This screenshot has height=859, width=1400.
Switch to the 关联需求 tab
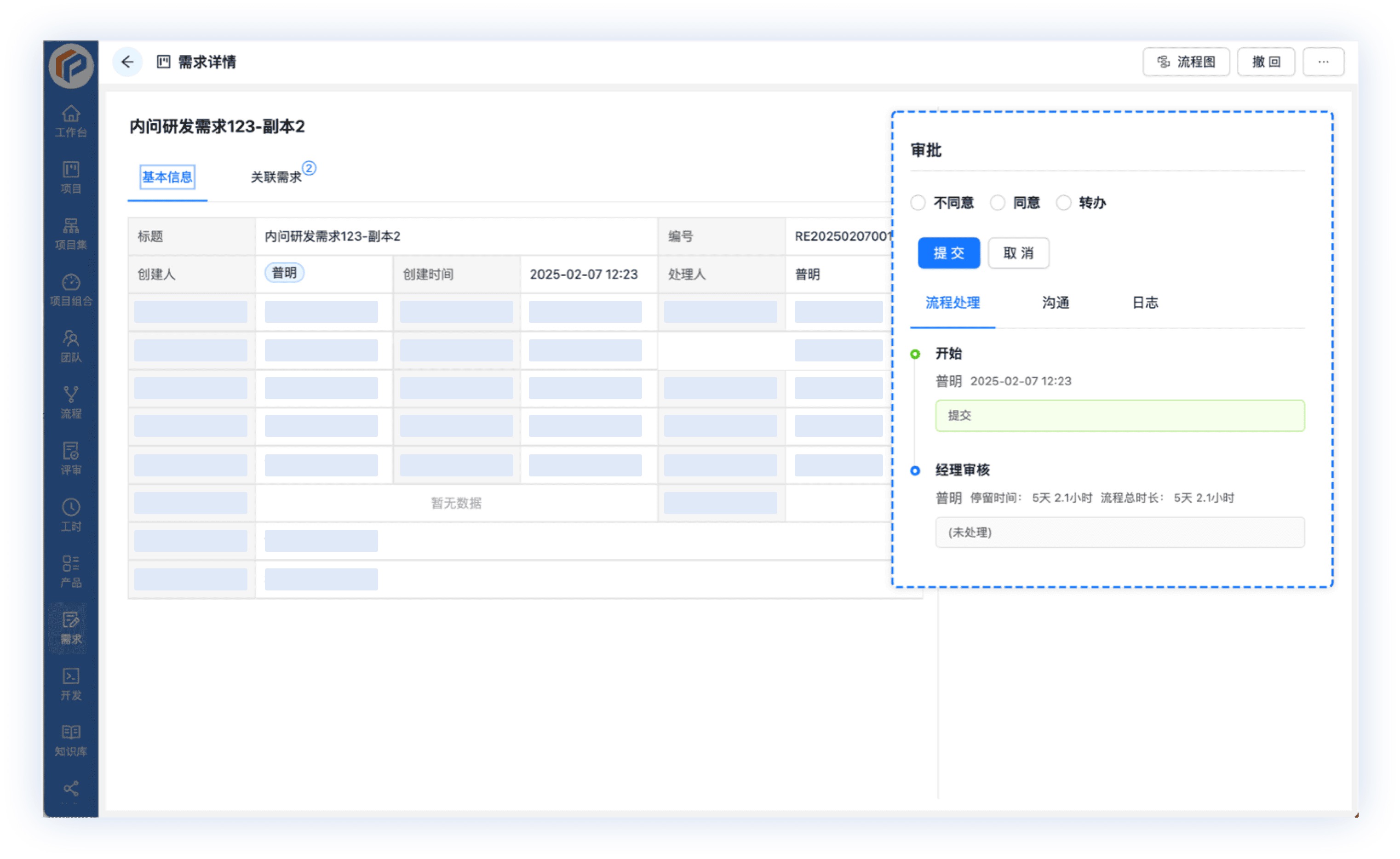pyautogui.click(x=276, y=177)
